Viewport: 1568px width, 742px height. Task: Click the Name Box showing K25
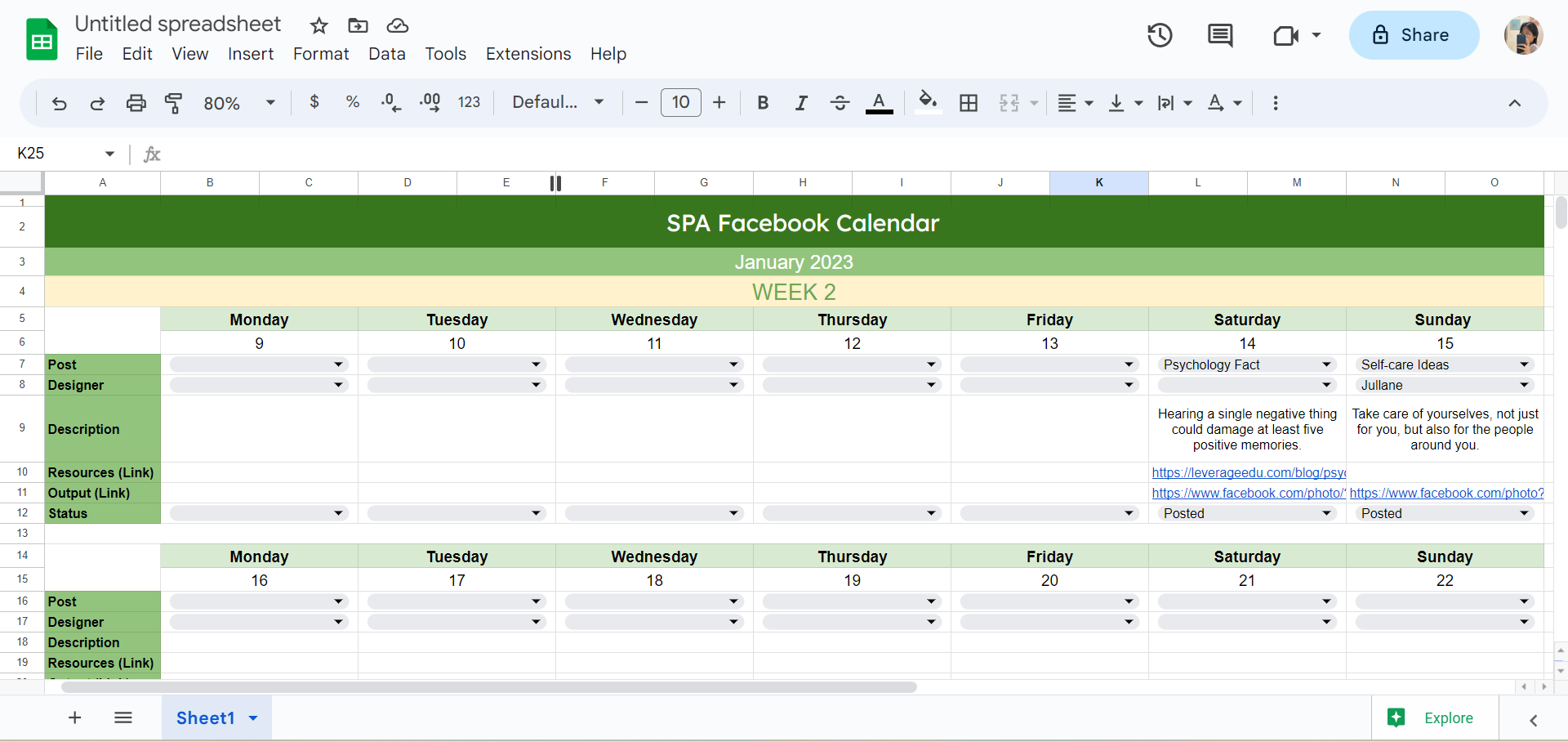[57, 154]
